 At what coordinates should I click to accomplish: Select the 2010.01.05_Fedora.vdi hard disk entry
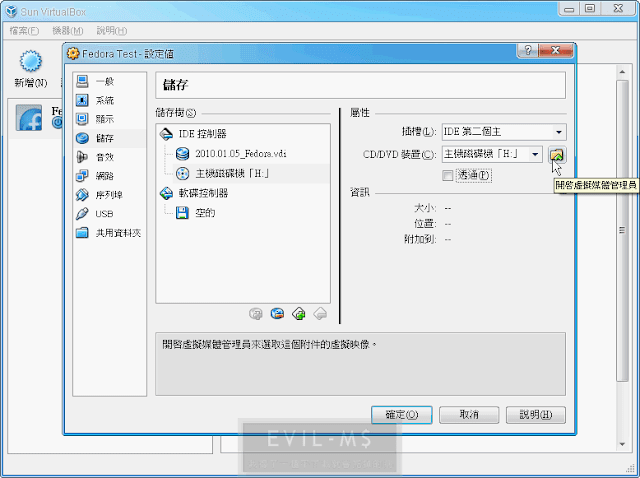tap(243, 153)
